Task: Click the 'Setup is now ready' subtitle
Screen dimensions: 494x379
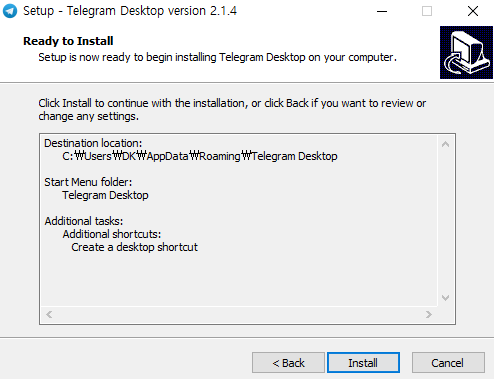Action: pos(217,57)
